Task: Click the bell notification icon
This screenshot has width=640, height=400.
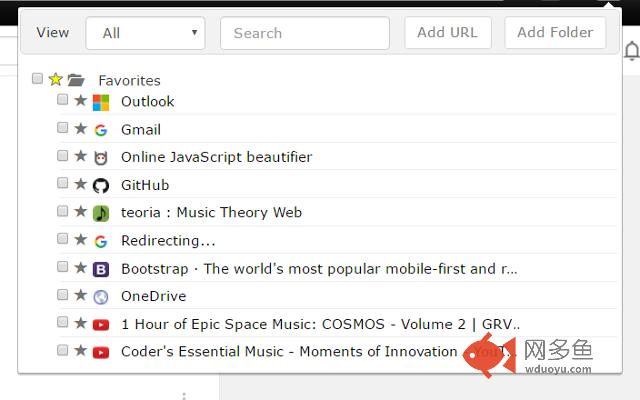Action: tap(631, 51)
